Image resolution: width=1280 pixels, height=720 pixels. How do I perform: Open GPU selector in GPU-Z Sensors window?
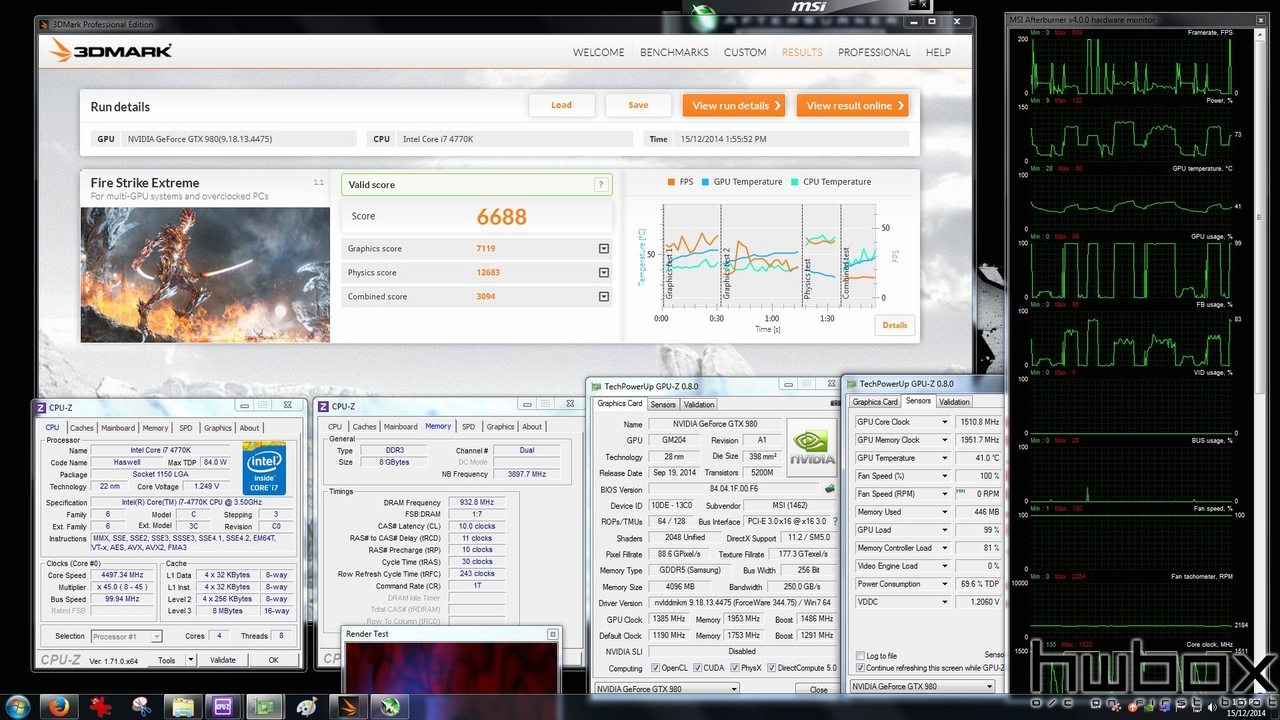(922, 686)
